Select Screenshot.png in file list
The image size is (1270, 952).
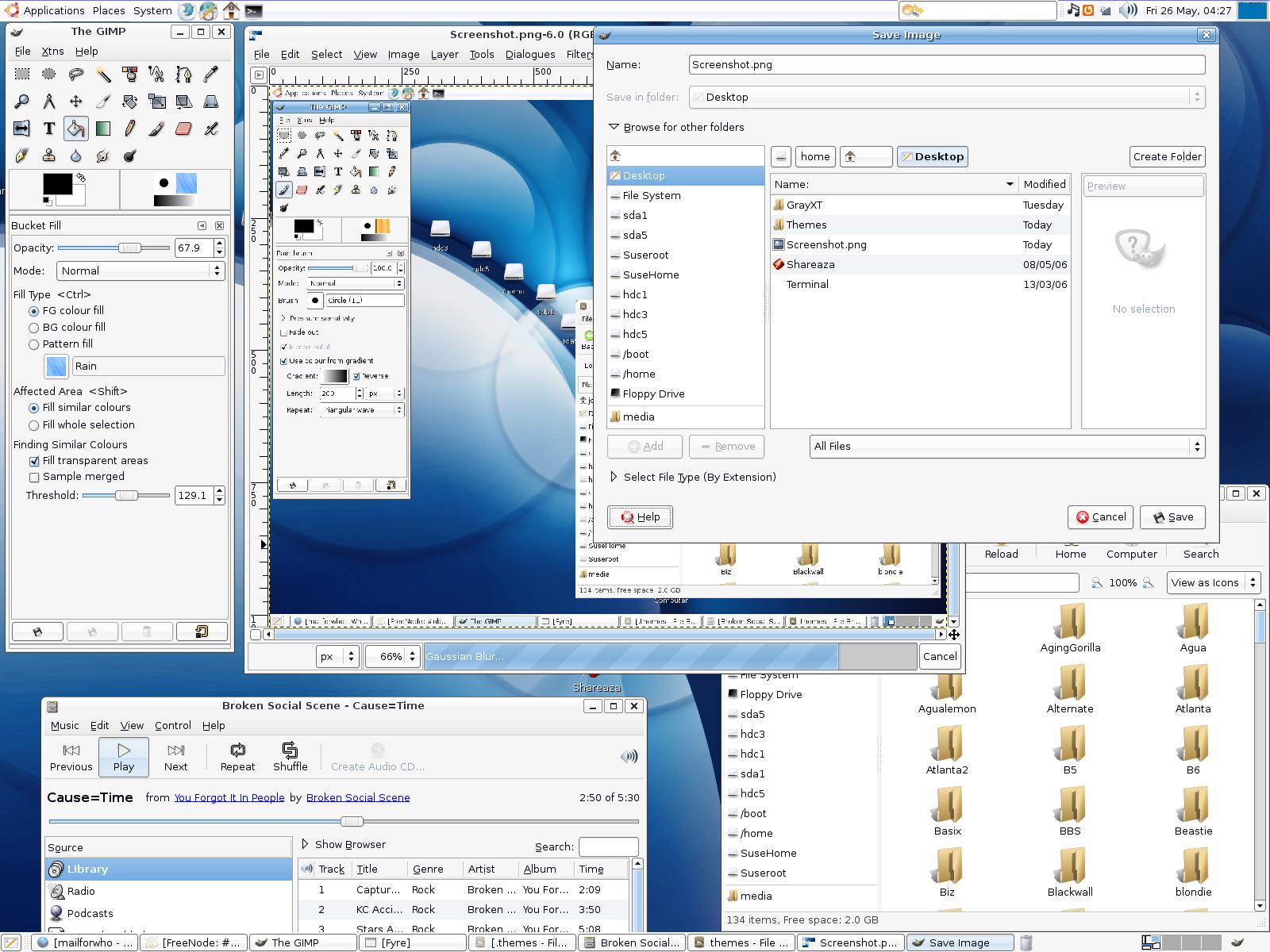[x=920, y=244]
